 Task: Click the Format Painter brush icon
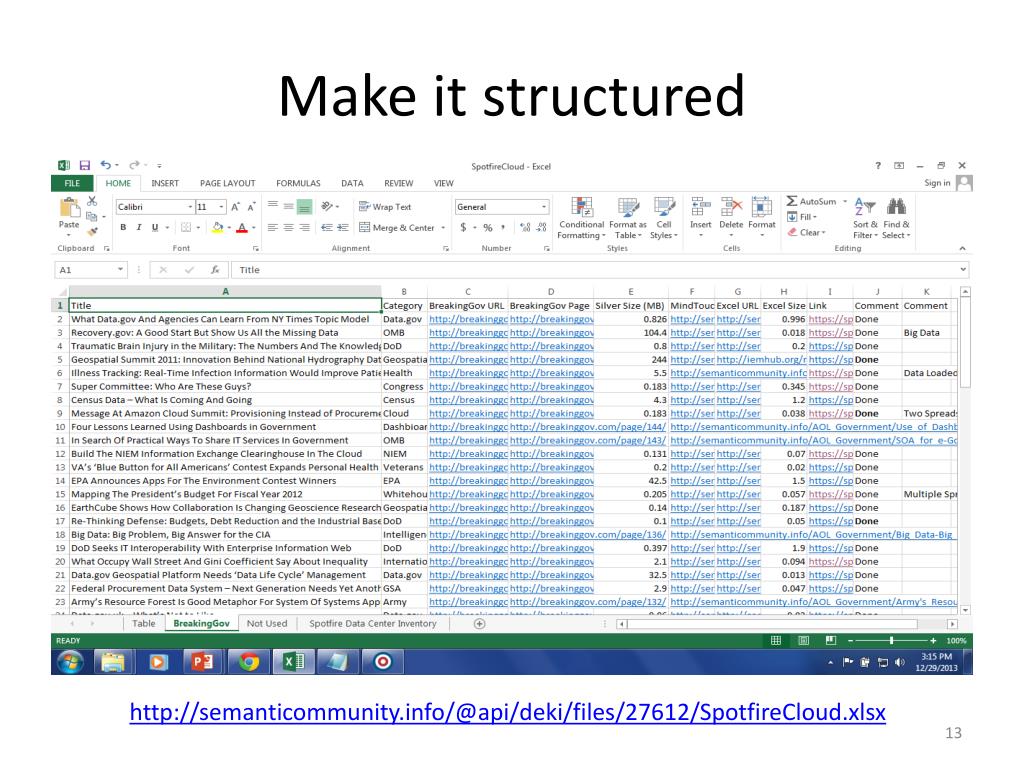click(92, 231)
